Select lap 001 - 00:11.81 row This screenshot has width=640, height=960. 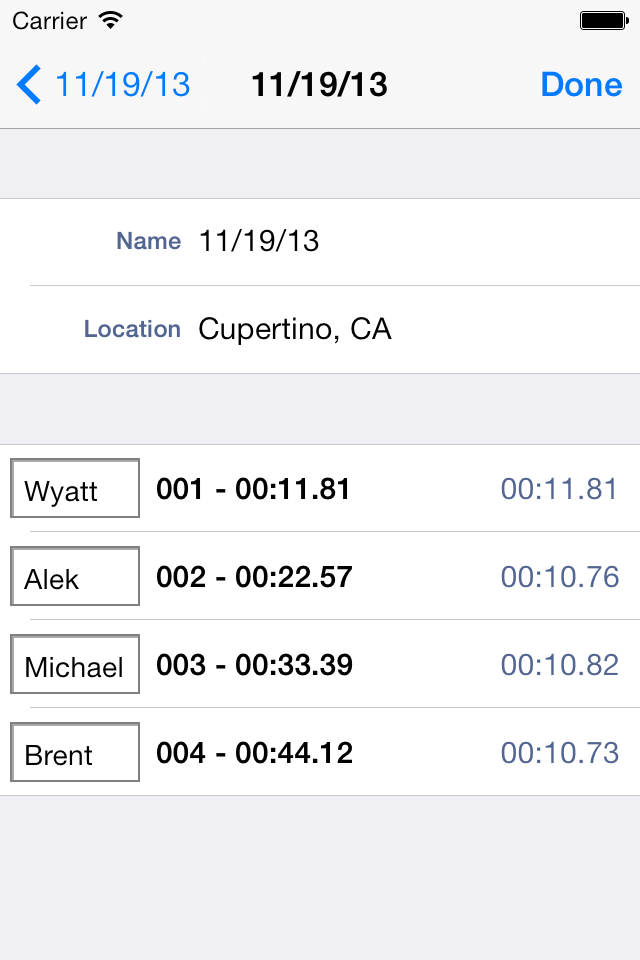pyautogui.click(x=320, y=489)
